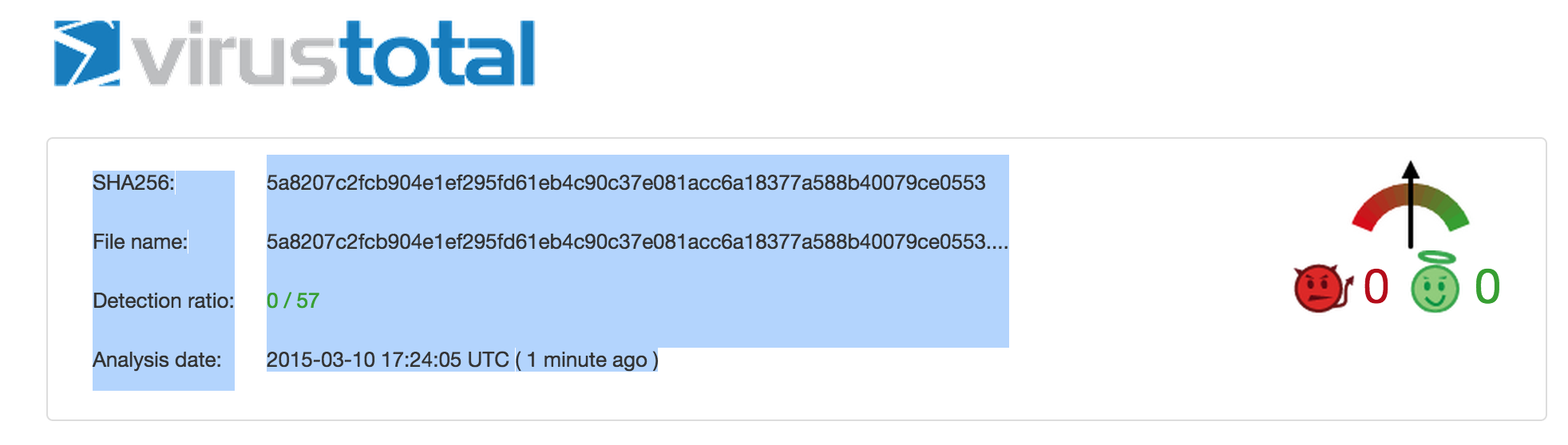Click the gray "virus" word in the logo
The image size is (1568, 445).
(x=233, y=54)
